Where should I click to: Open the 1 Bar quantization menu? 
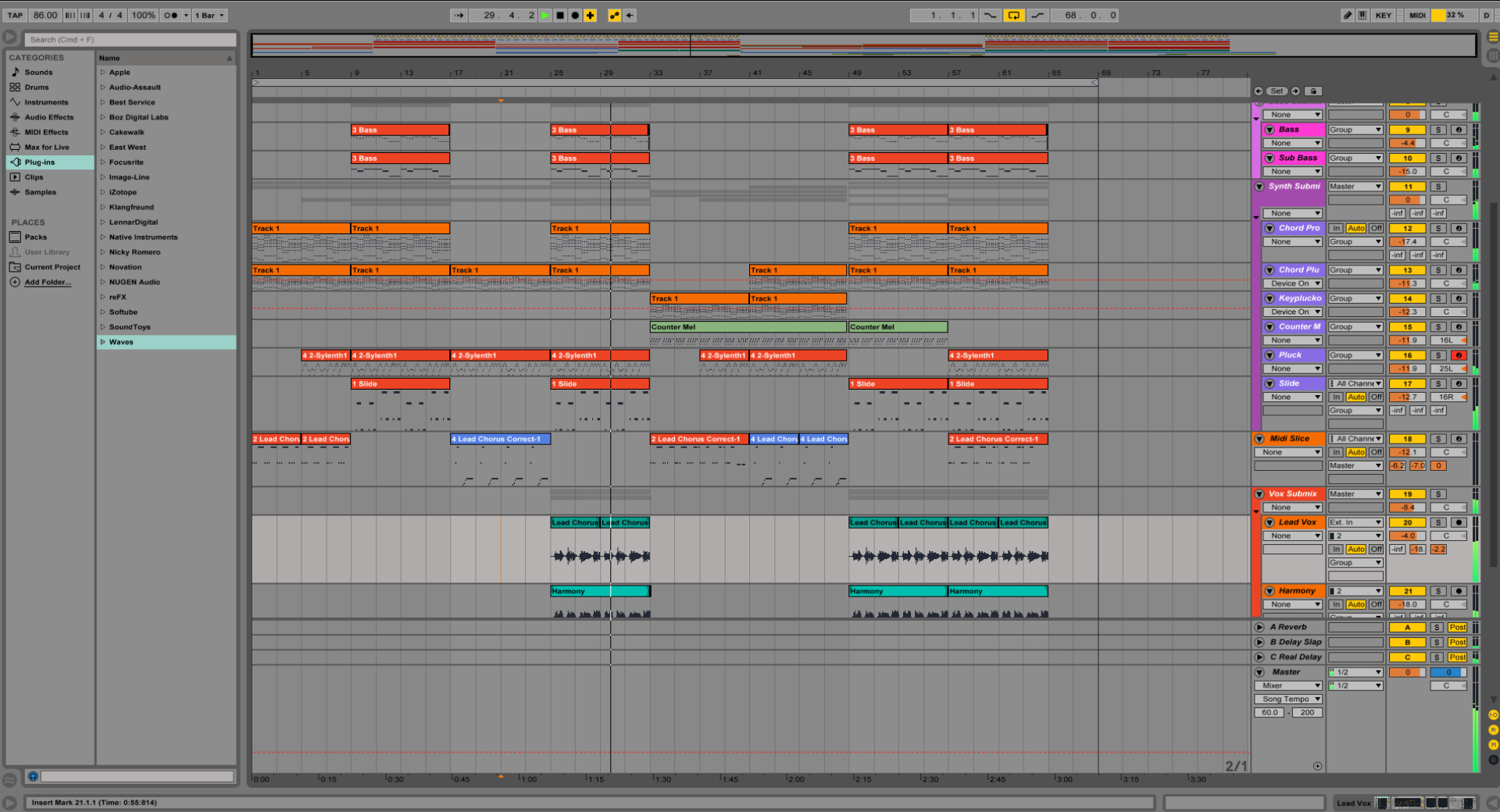click(210, 15)
